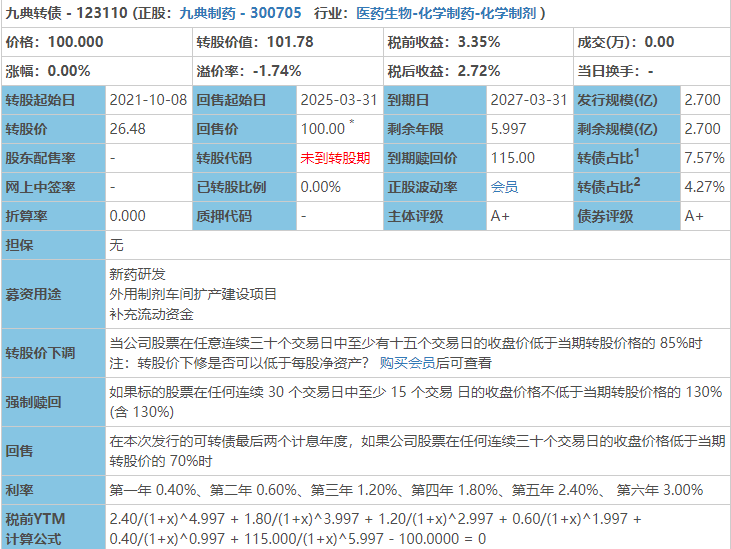
Task: Click the 回售起始日 header cell
Action: point(245,100)
